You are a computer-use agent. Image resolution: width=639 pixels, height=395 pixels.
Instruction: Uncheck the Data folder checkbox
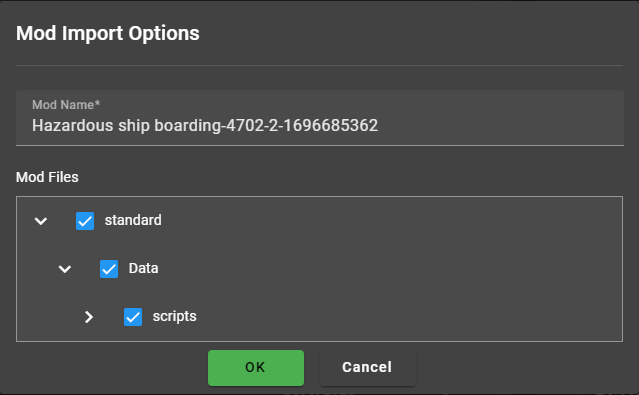(109, 269)
